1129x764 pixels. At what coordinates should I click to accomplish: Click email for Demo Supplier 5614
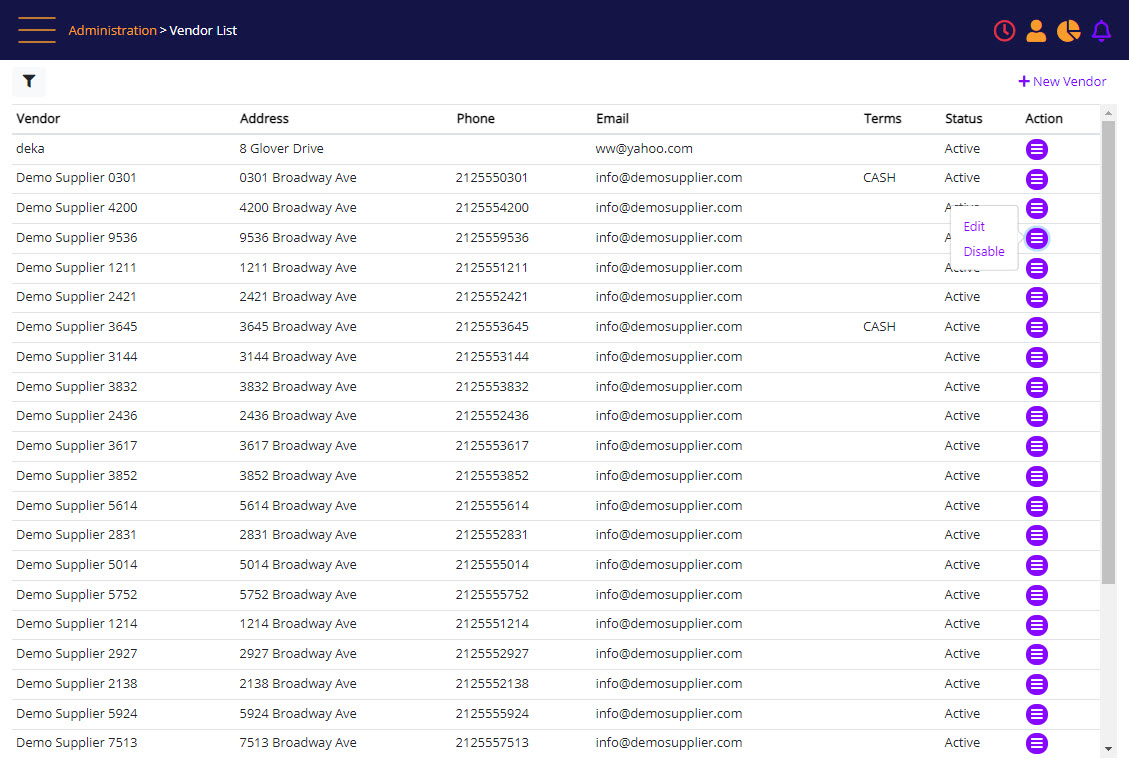tap(669, 505)
